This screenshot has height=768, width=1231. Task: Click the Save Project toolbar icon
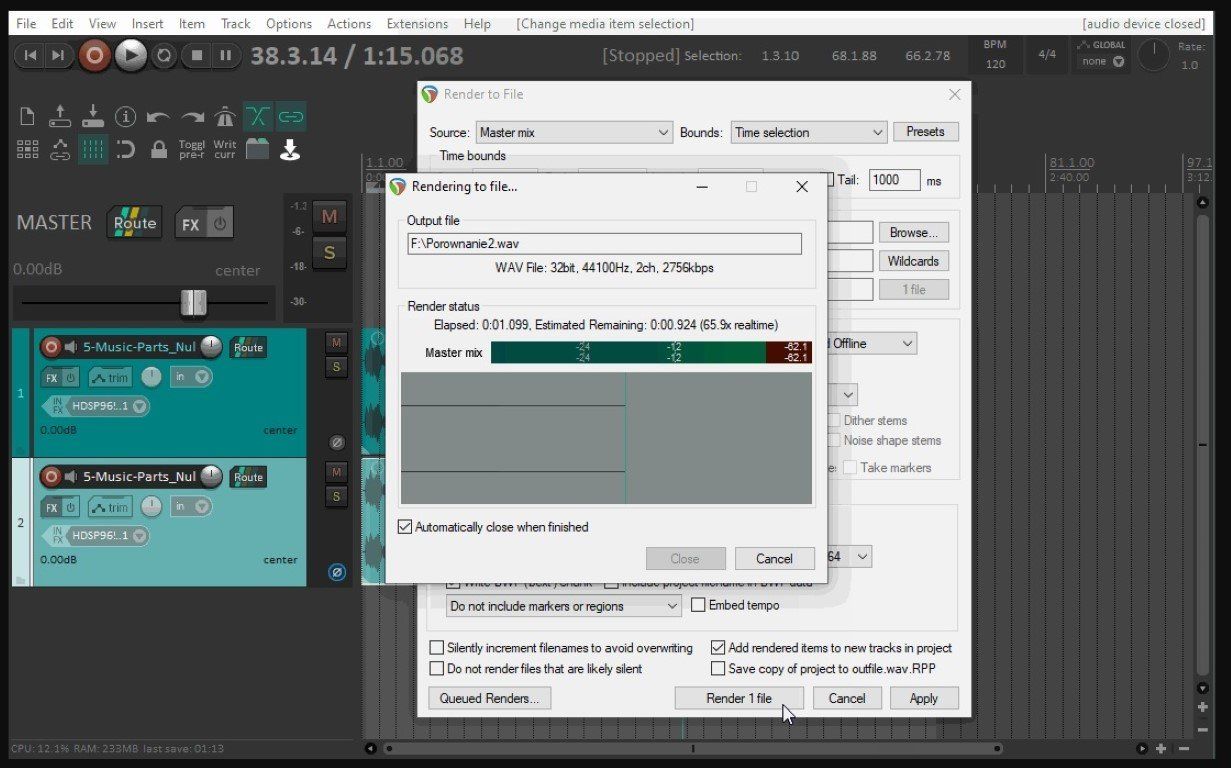point(93,117)
